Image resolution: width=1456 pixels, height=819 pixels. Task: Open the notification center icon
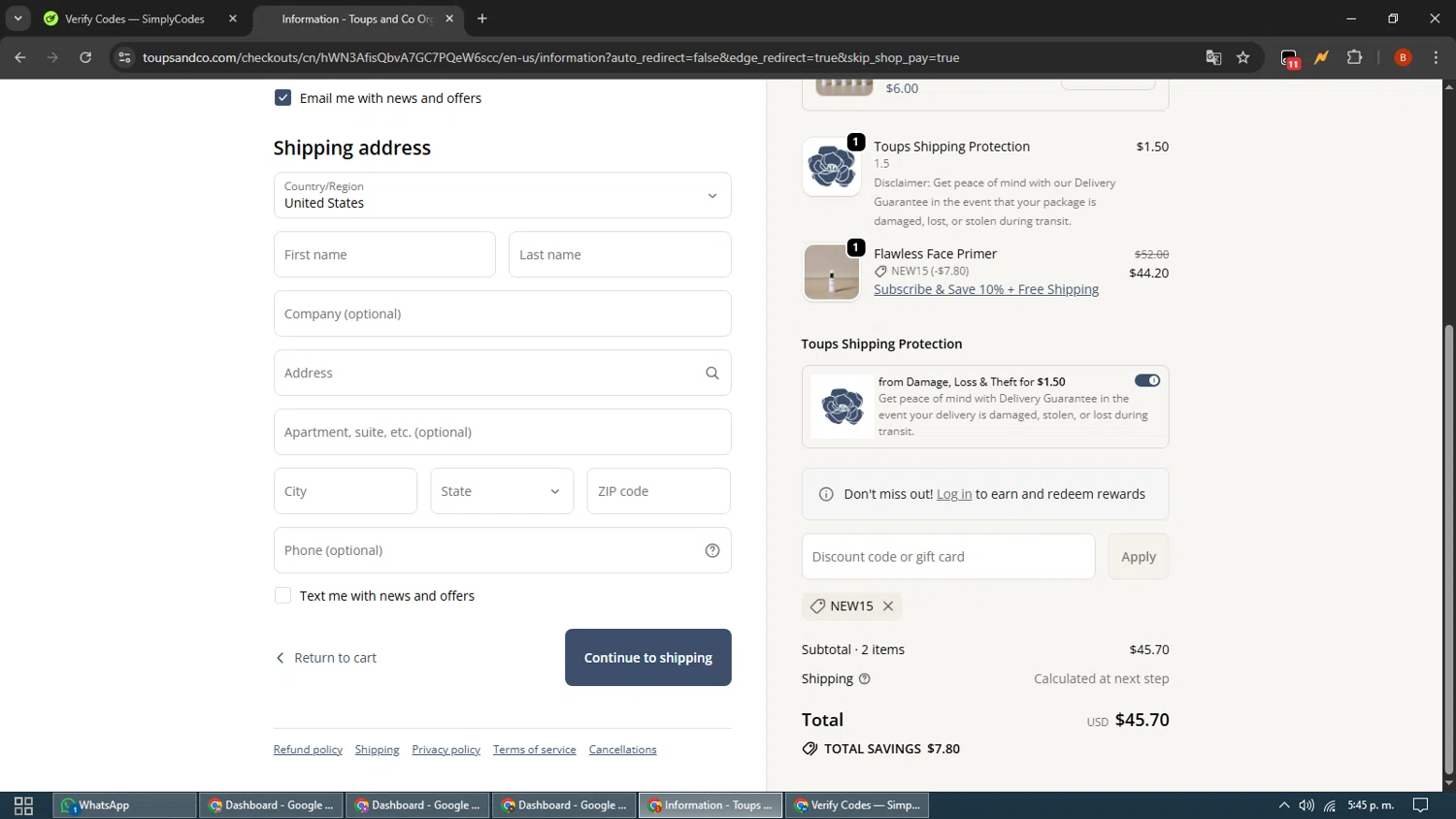coord(1420,805)
